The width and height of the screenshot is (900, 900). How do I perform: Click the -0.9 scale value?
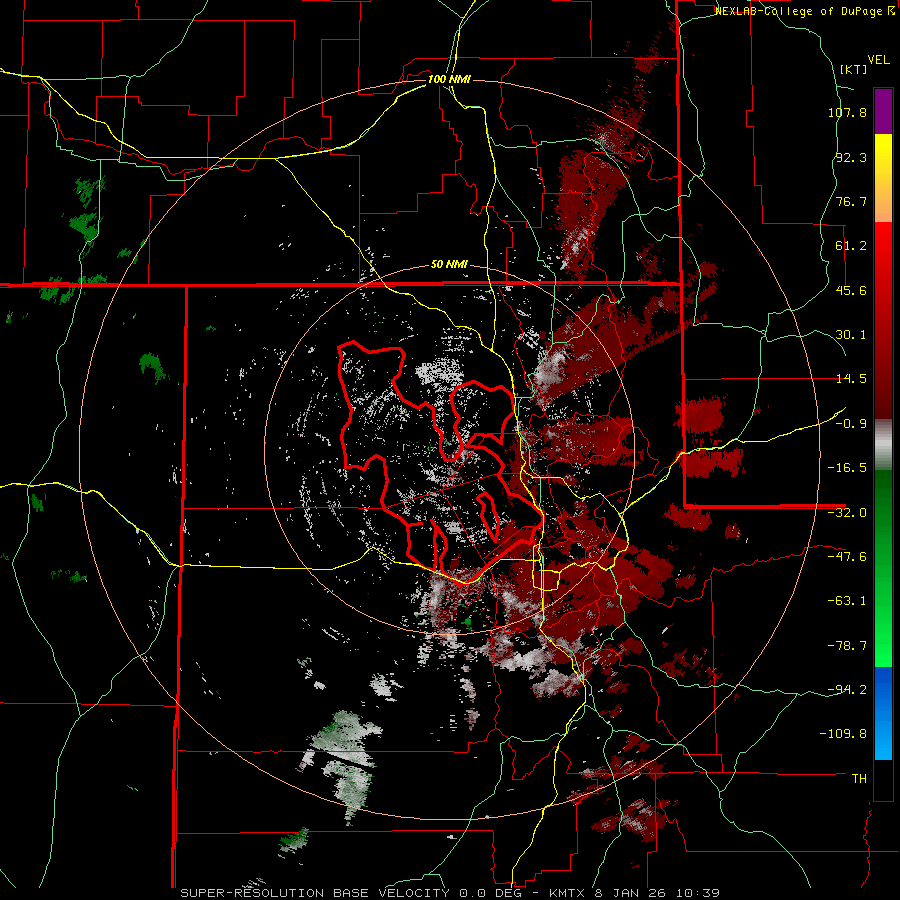pos(851,424)
